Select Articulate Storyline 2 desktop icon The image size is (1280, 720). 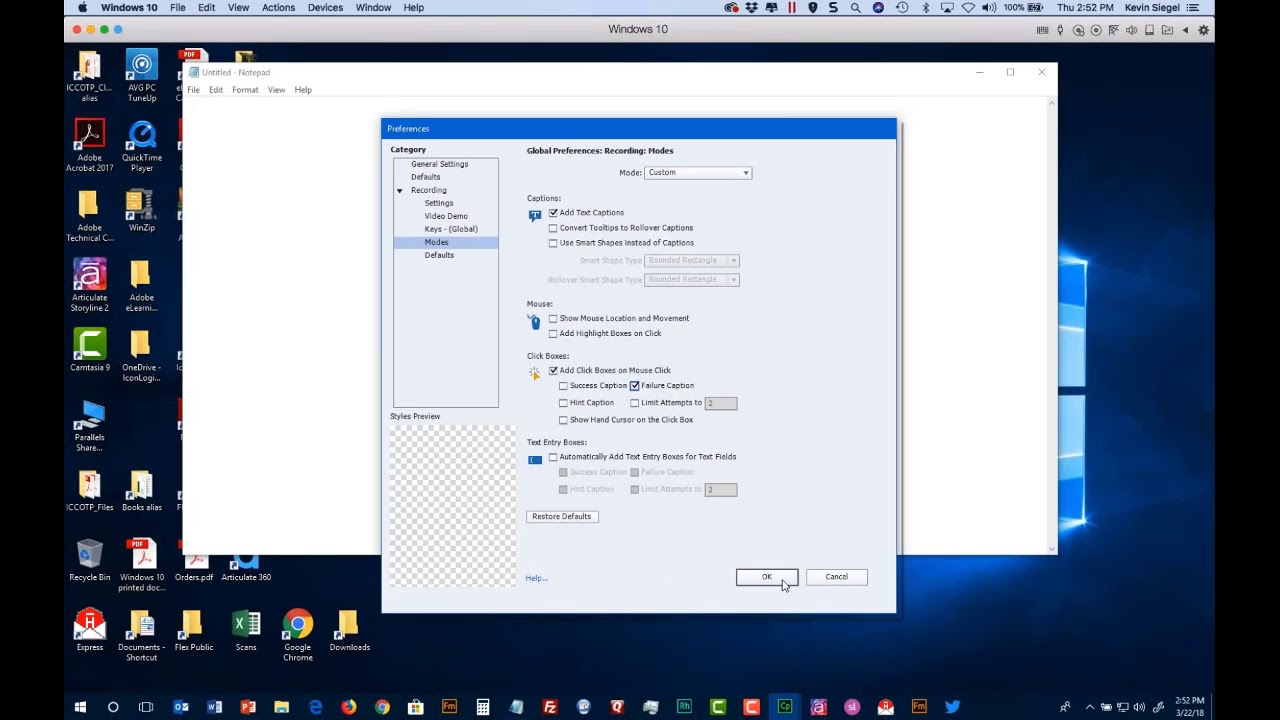pos(89,286)
